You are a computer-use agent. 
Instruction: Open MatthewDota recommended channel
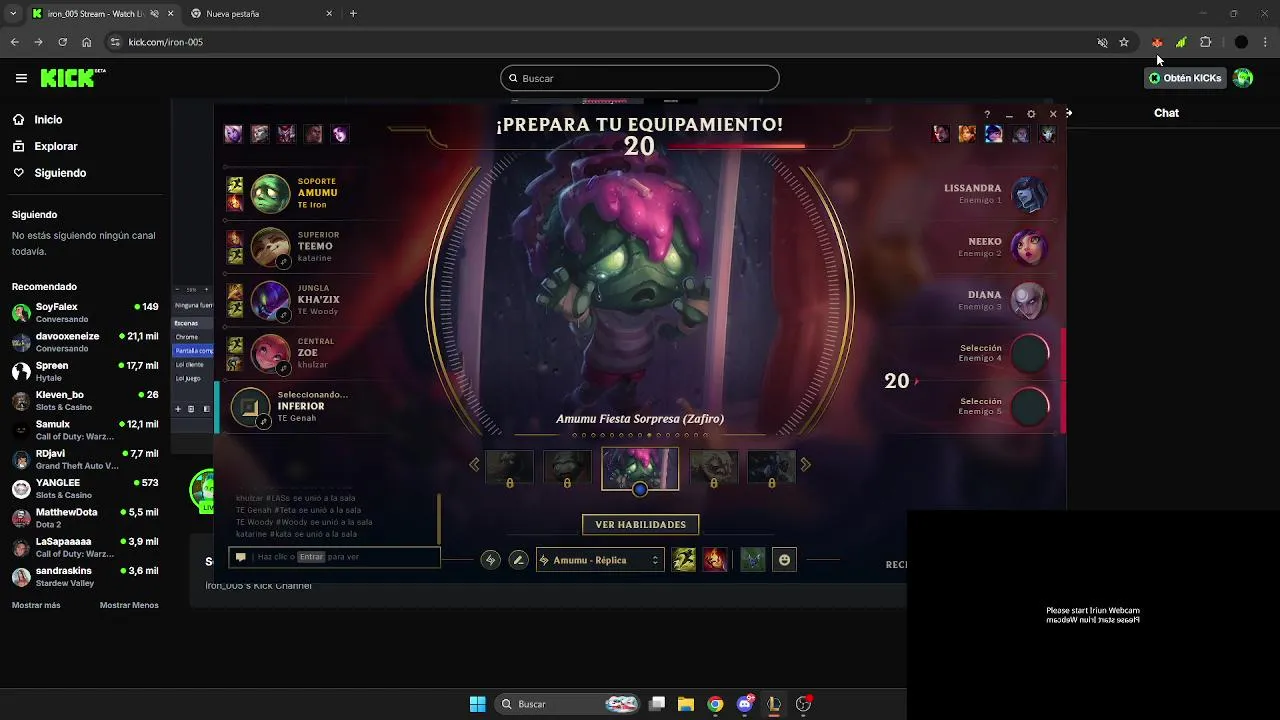pyautogui.click(x=85, y=518)
